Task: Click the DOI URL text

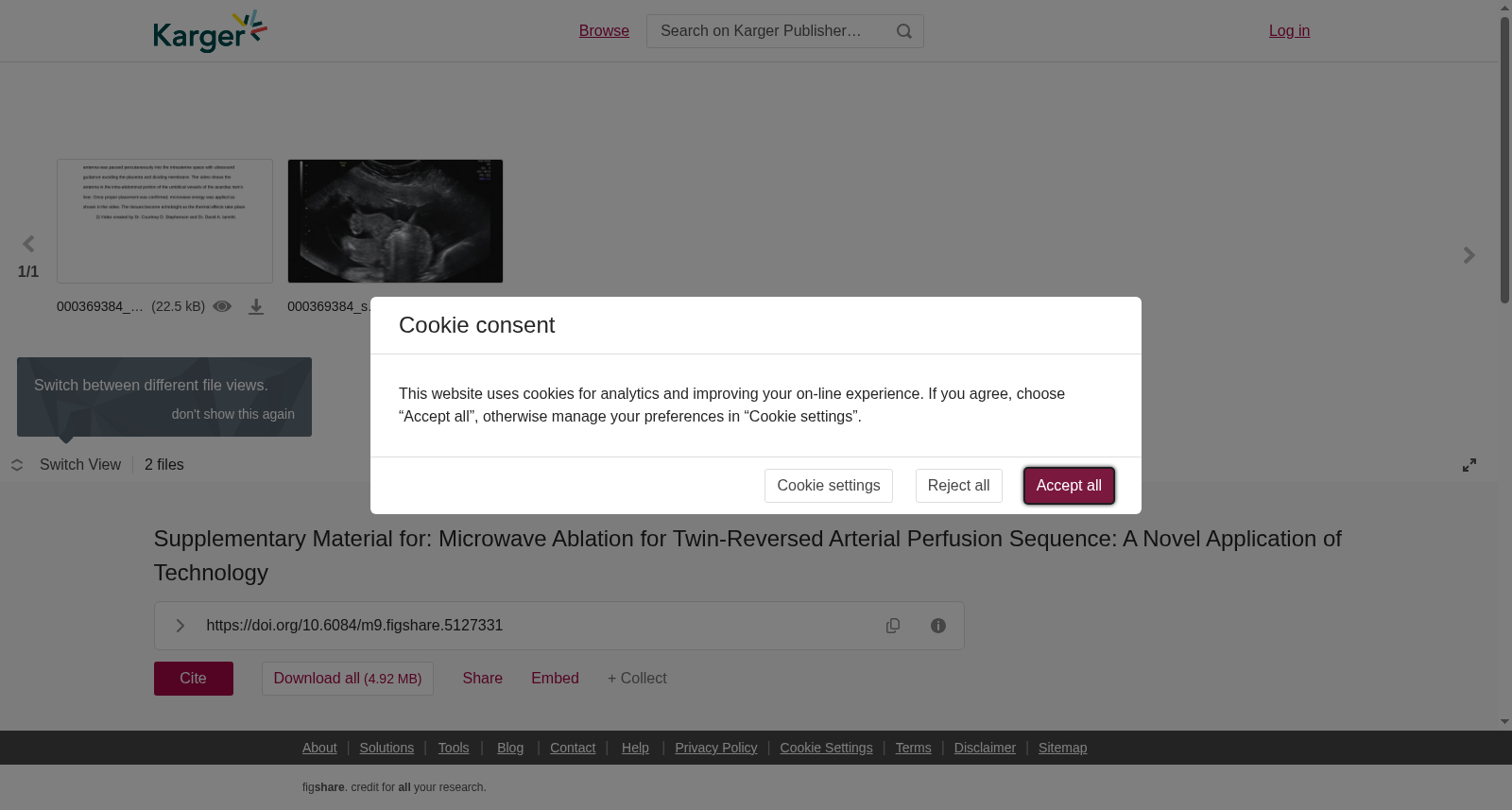Action: point(354,626)
